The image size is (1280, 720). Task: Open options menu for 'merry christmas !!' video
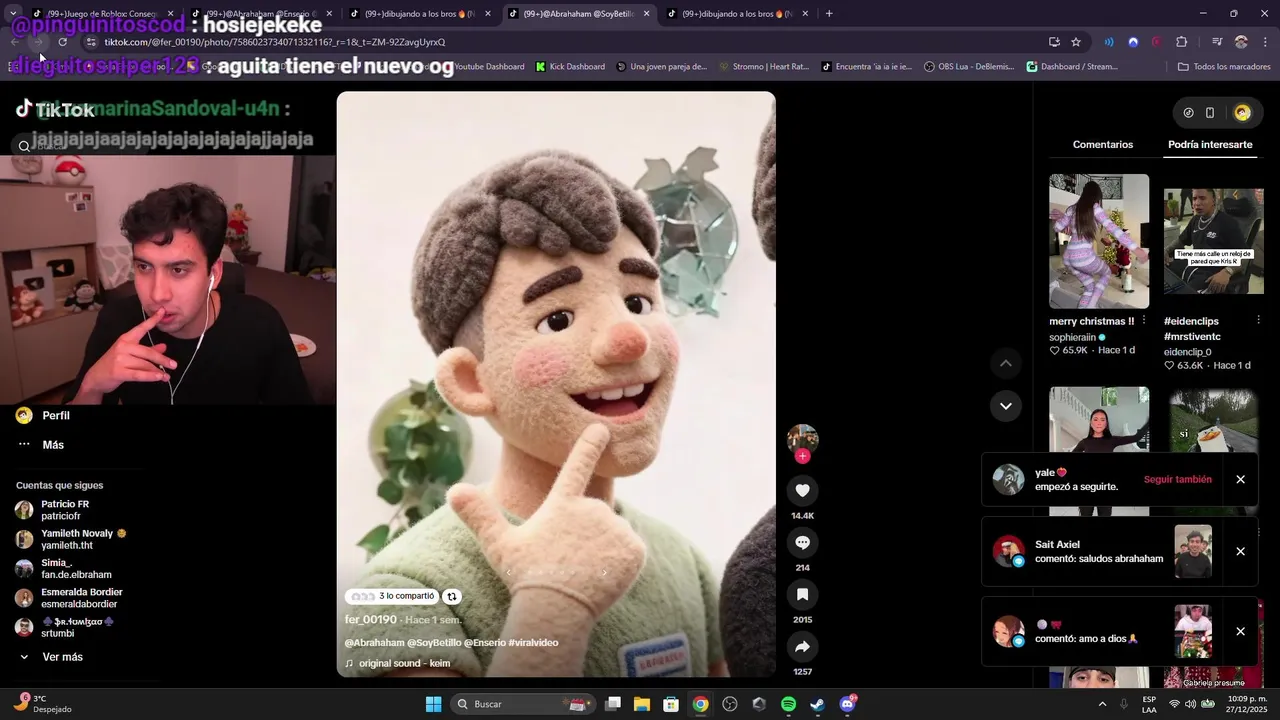(1144, 321)
